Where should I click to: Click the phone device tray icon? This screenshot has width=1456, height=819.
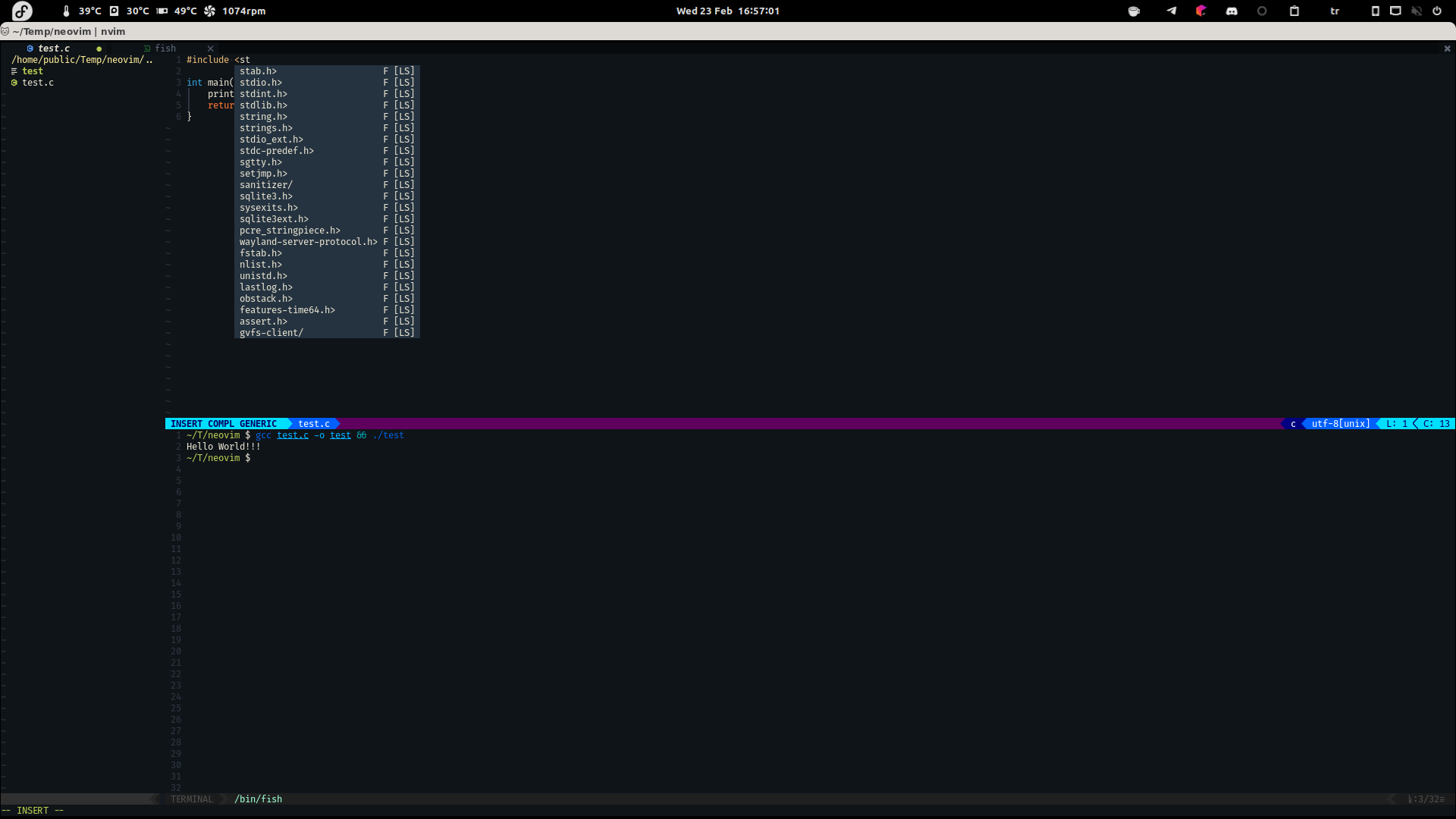coord(1375,11)
